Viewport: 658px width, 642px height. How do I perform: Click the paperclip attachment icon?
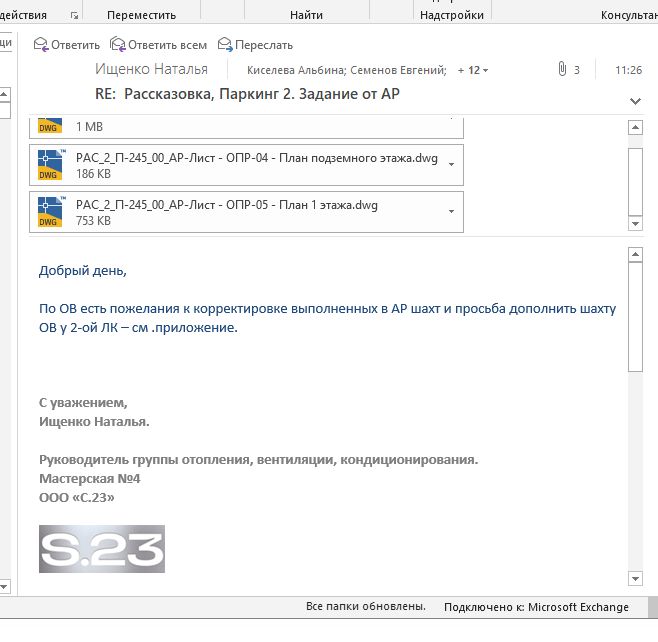click(x=562, y=69)
